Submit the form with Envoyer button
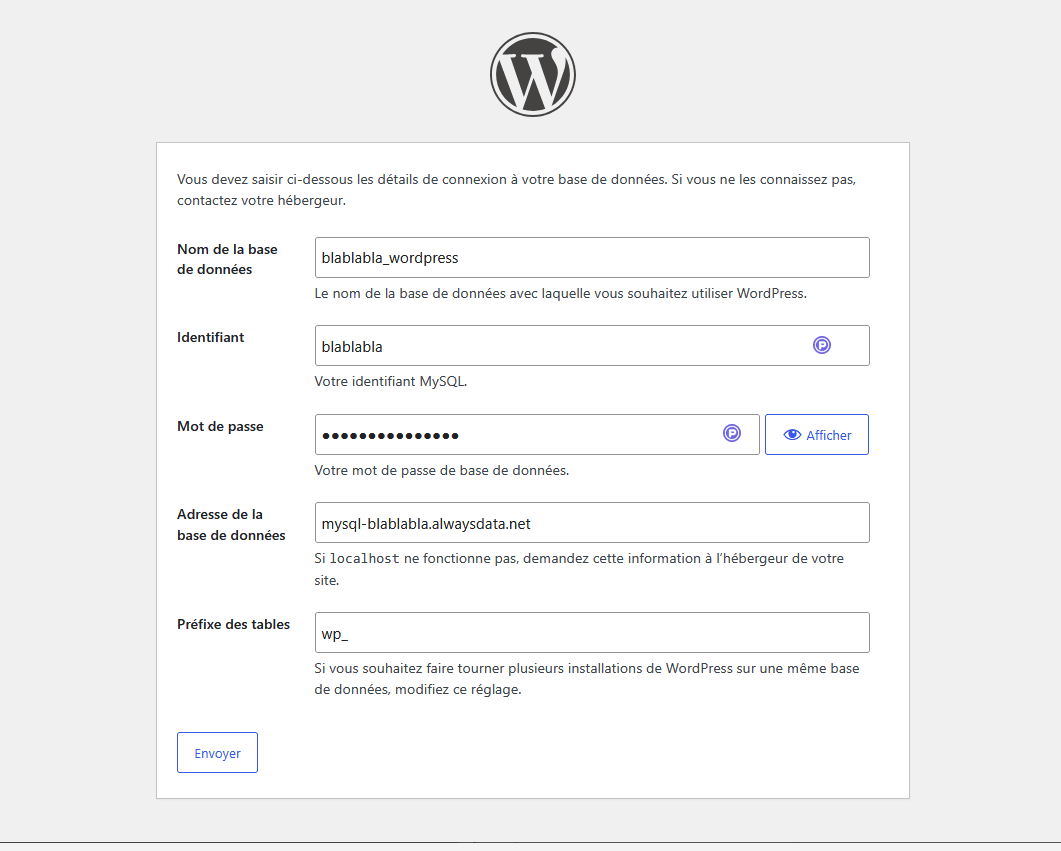Viewport: 1061px width, 851px height. (217, 752)
